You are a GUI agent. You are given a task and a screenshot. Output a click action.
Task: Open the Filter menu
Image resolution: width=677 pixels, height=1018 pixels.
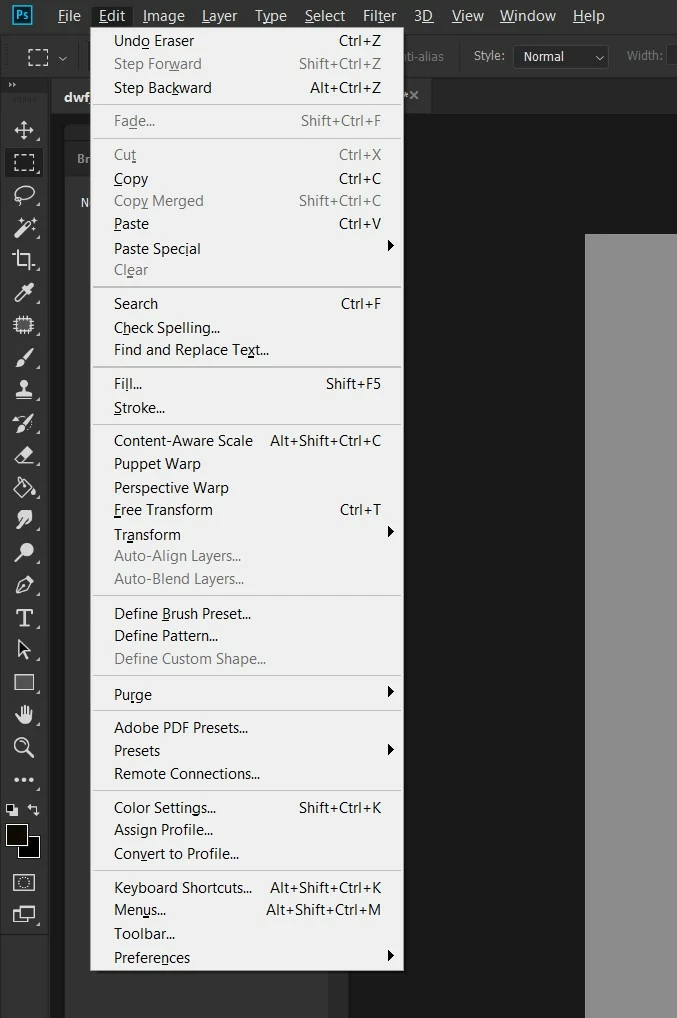coord(379,16)
